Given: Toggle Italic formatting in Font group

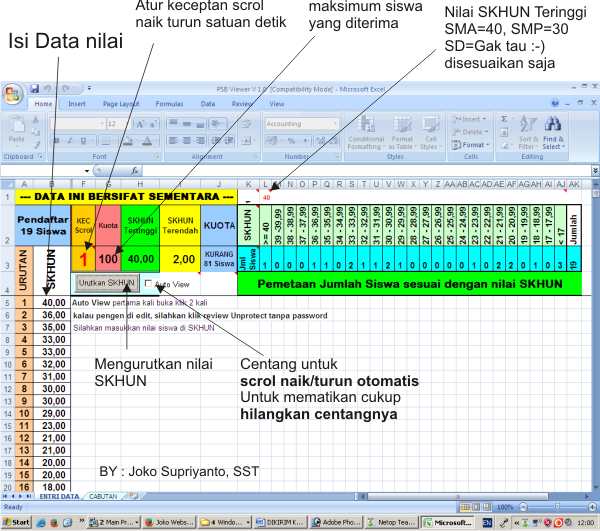Looking at the screenshot, I should [x=70, y=141].
